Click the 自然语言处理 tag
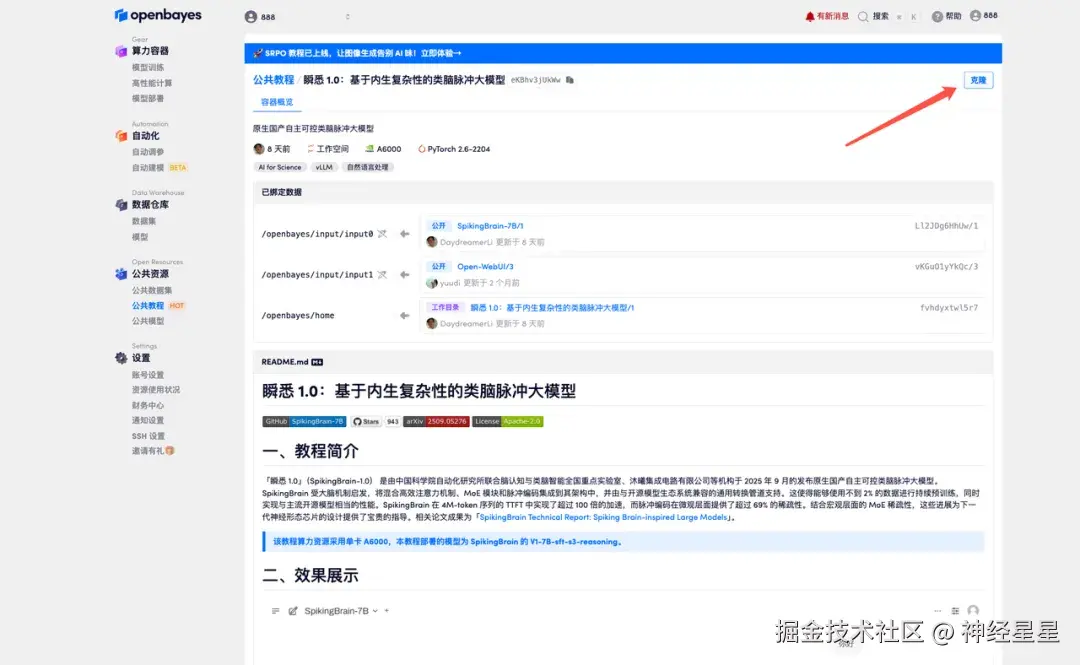 (x=368, y=167)
